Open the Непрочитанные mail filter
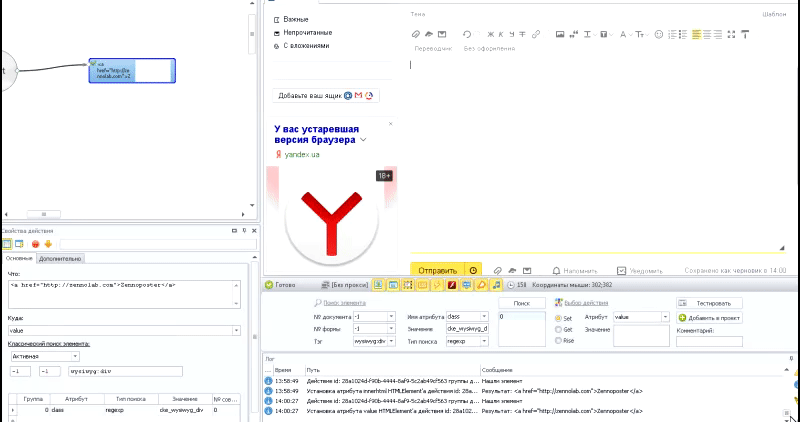800x422 pixels. click(x=308, y=33)
